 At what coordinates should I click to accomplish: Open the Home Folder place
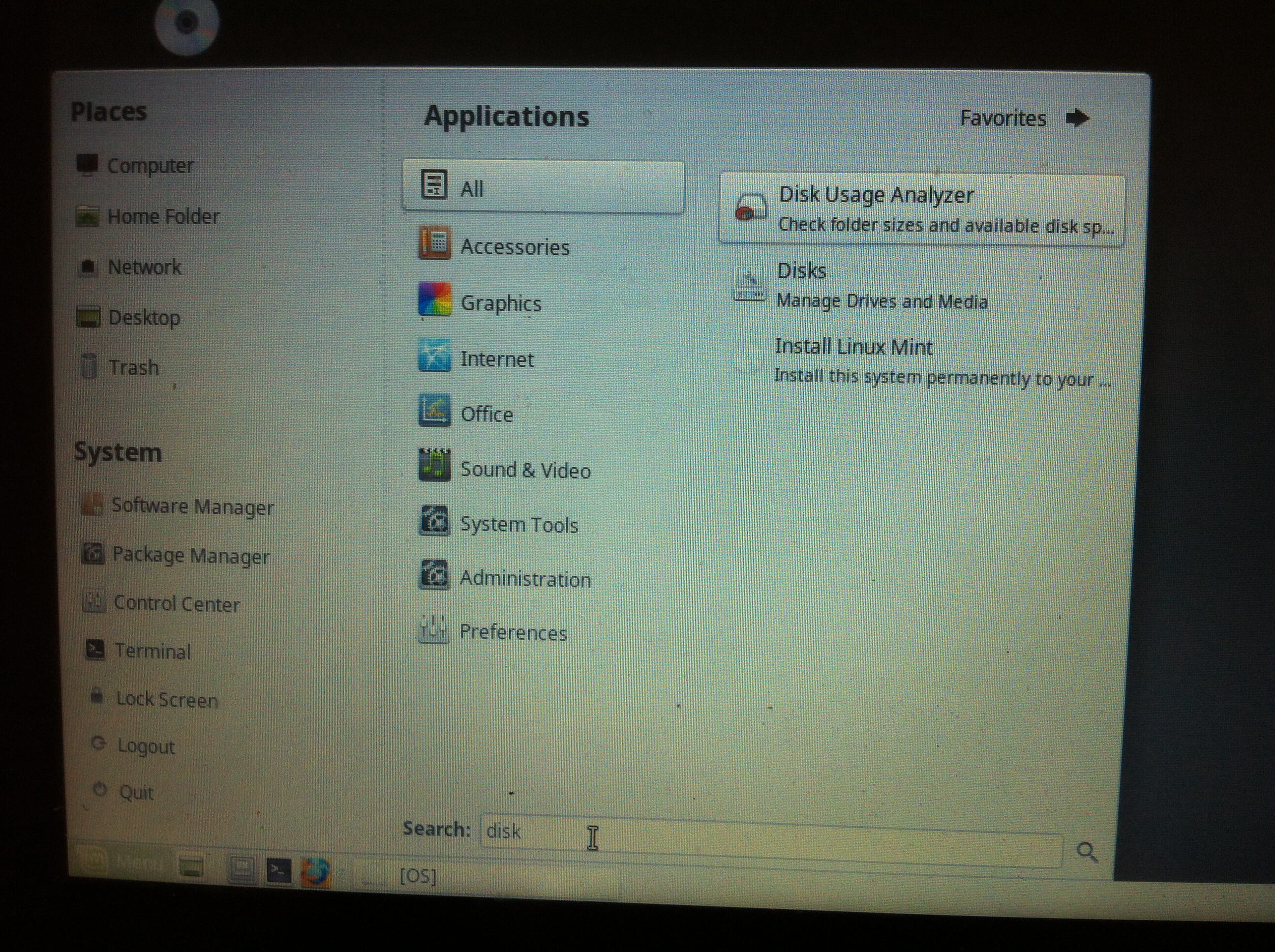click(x=148, y=216)
